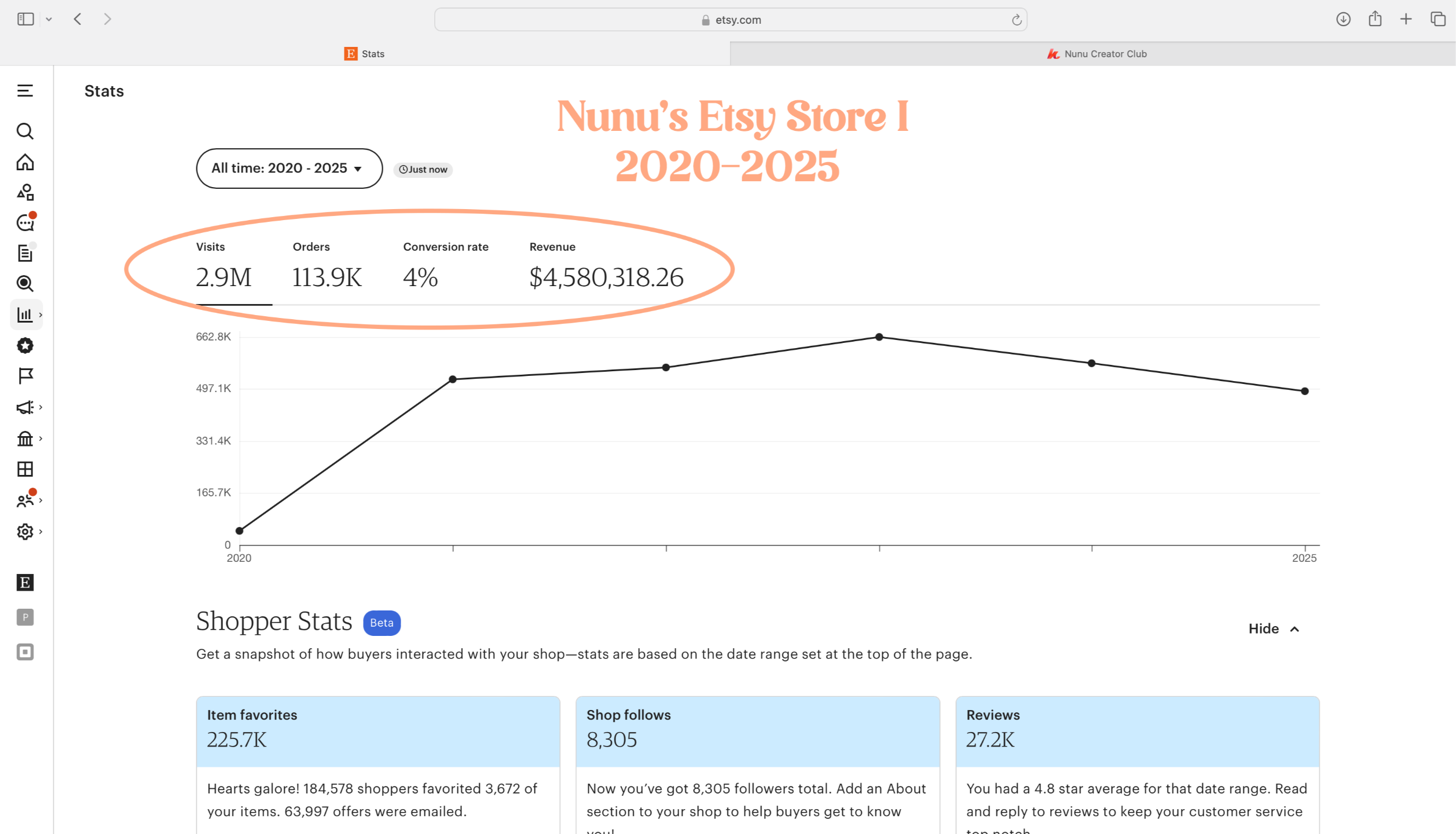Viewport: 1456px width, 834px height.
Task: Open the Messages icon with notification
Action: pos(25,223)
